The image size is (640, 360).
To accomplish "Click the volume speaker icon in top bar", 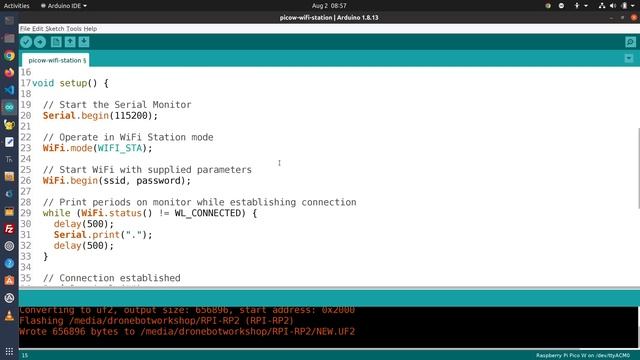I will point(613,6).
